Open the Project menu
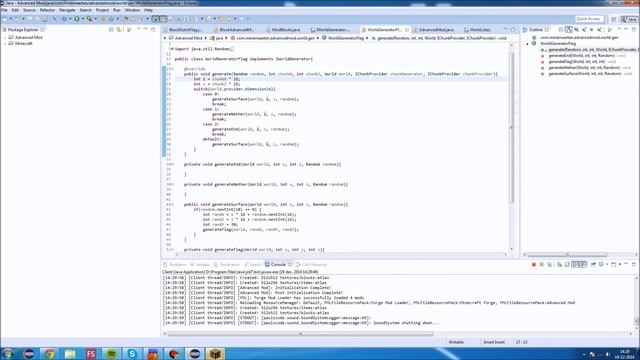640x360 pixels. coord(102,10)
